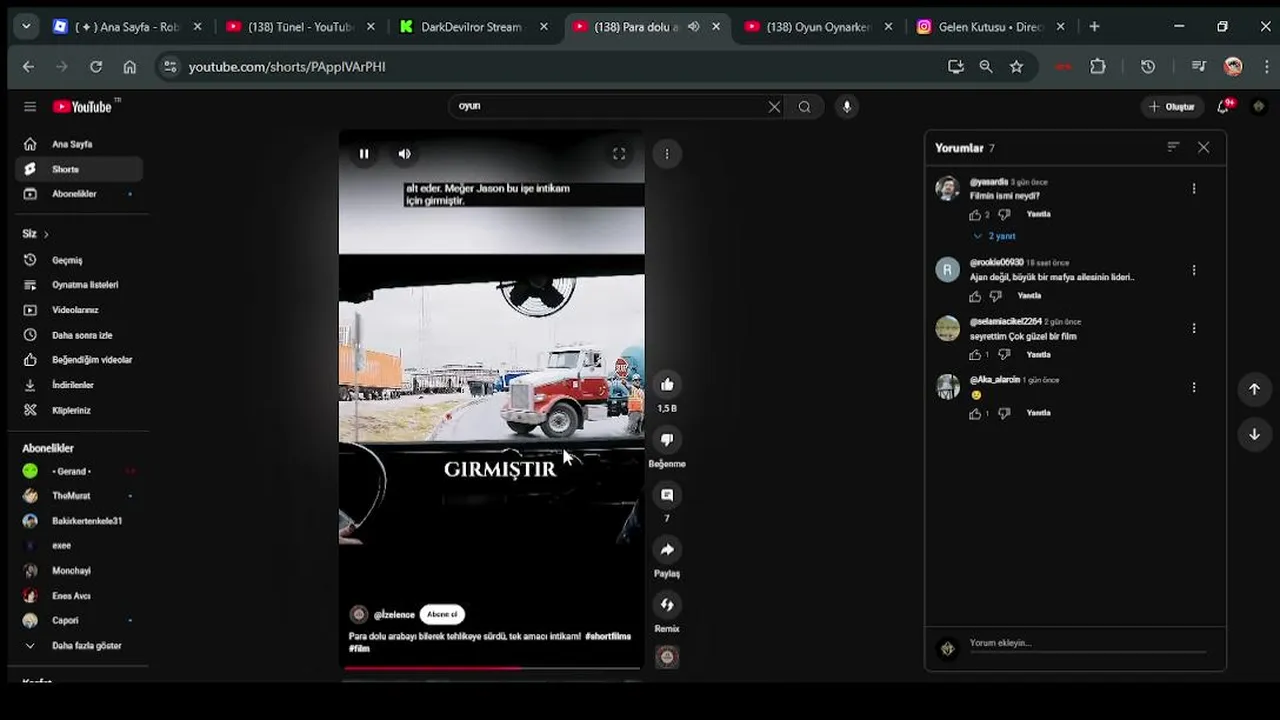1280x720 pixels.
Task: Open the three-dot menu beside the player
Action: point(667,154)
